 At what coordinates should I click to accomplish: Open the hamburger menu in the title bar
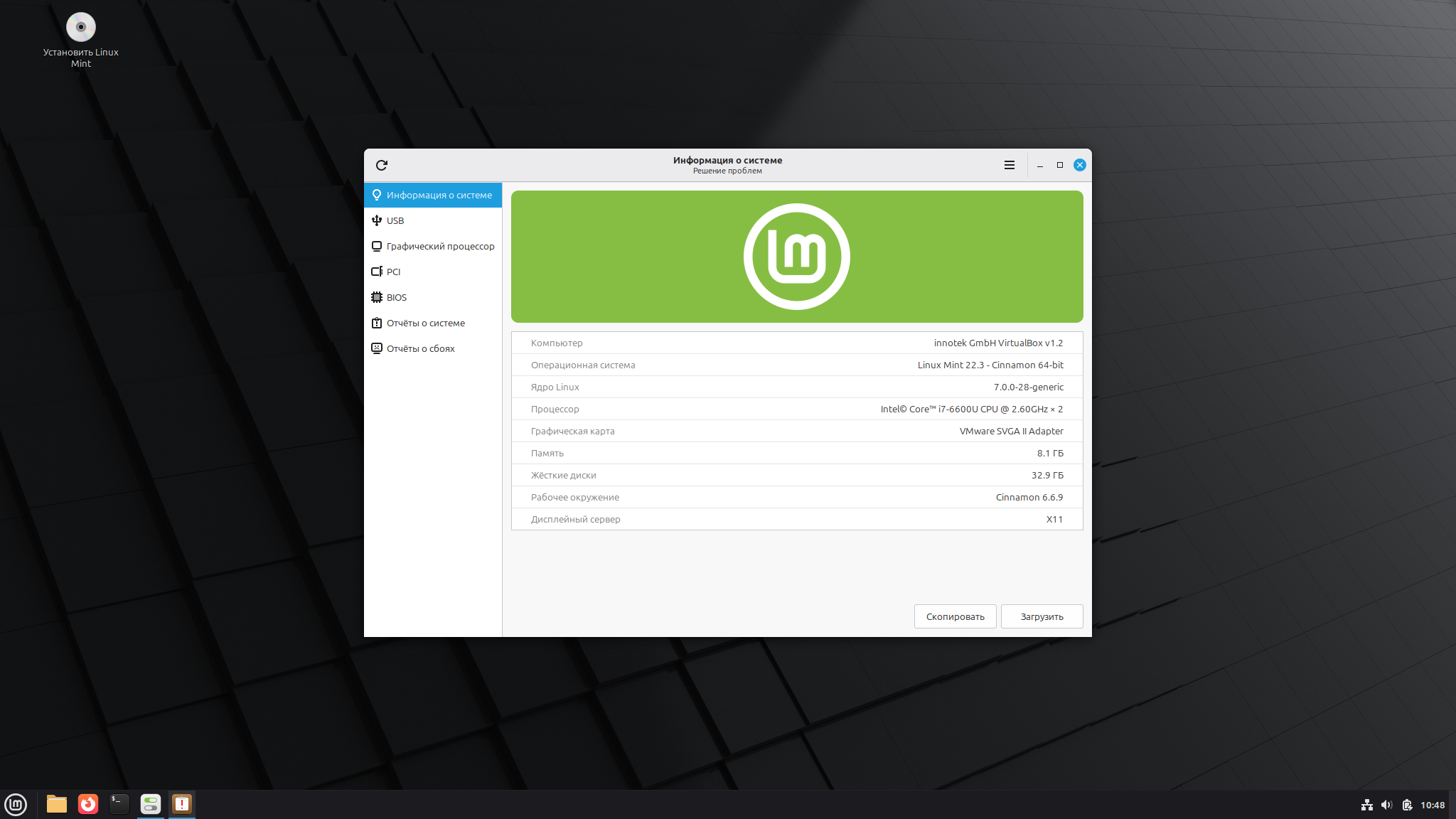click(x=1009, y=165)
